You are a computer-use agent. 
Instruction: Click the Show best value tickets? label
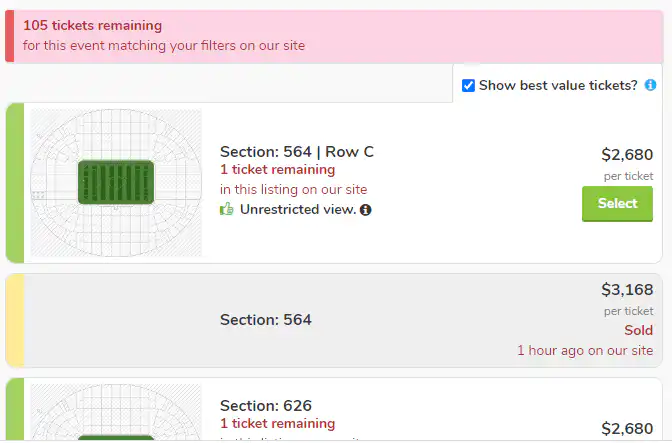coord(558,86)
